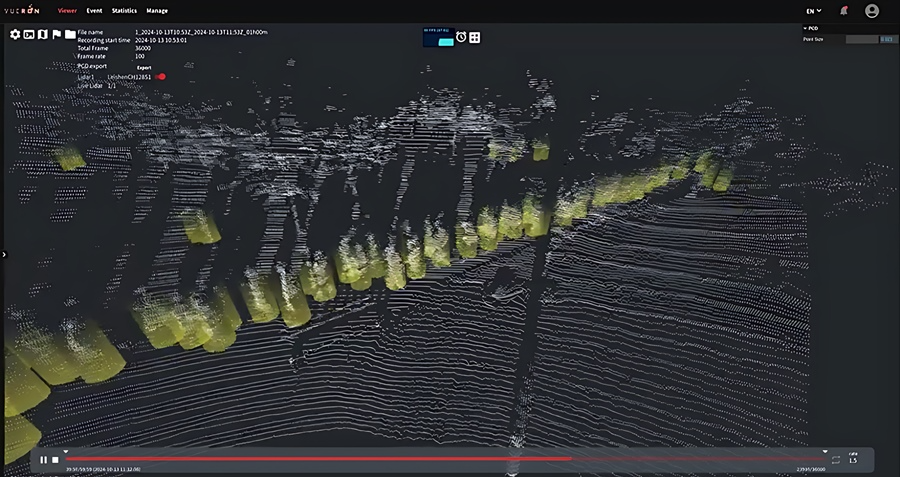Open the Statistics tab
The width and height of the screenshot is (900, 477).
[124, 10]
